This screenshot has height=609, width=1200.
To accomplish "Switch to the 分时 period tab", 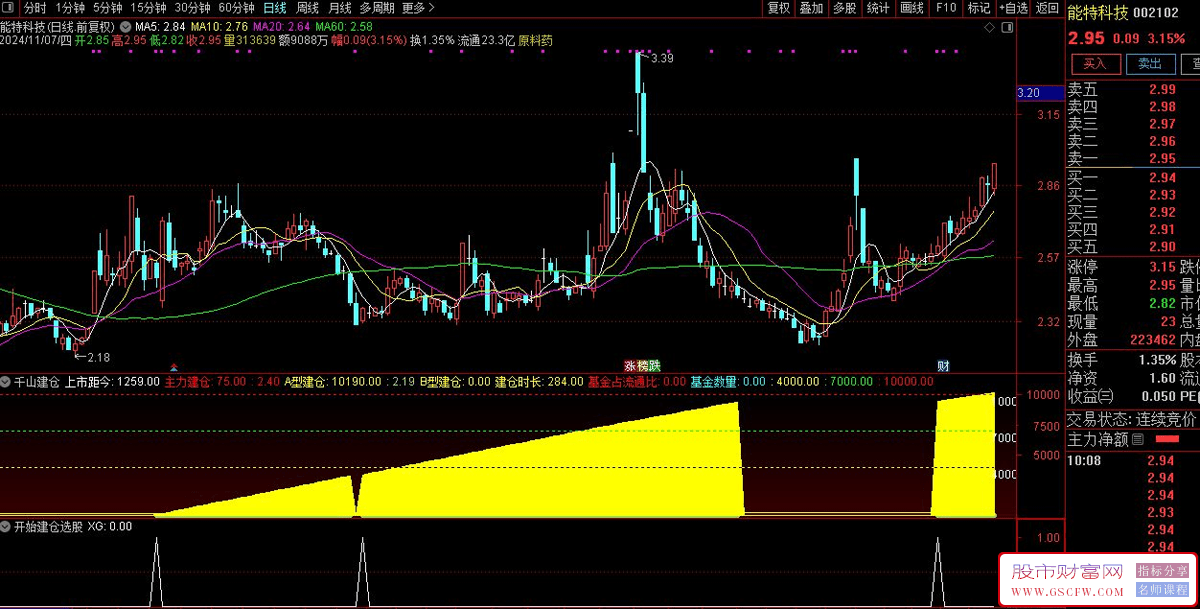I will coord(36,8).
